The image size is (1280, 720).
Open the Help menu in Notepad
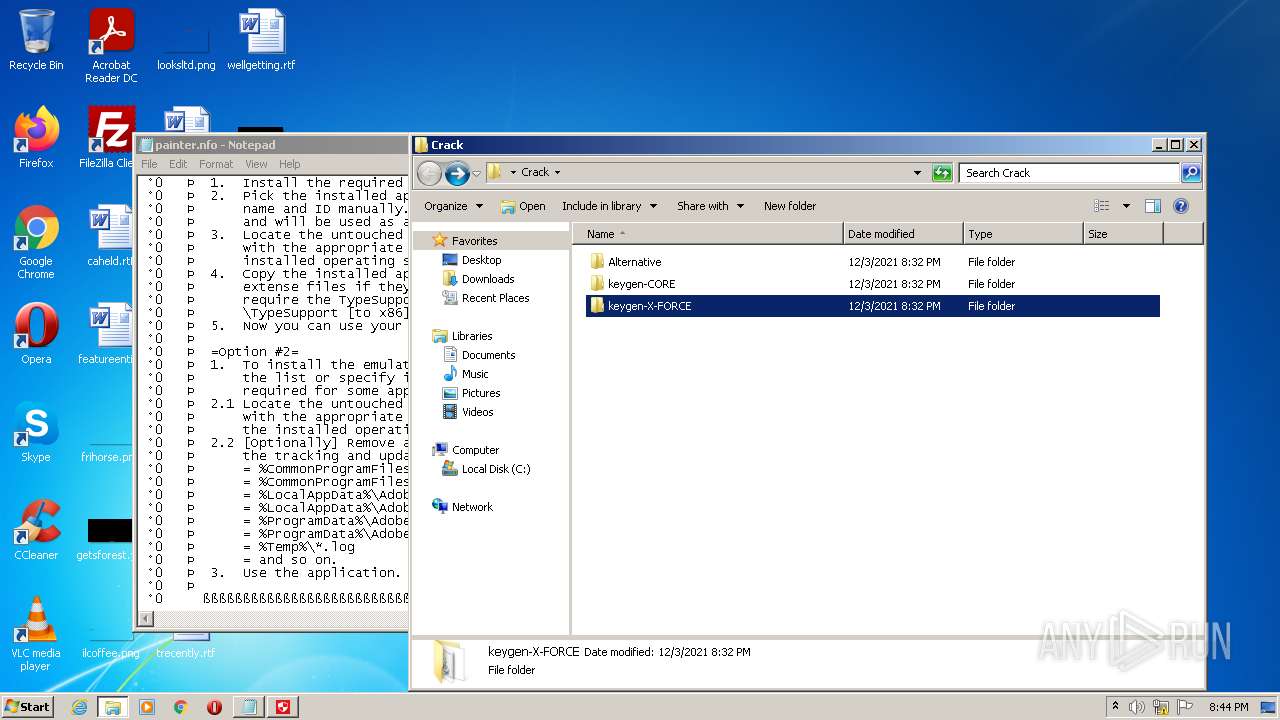(289, 164)
